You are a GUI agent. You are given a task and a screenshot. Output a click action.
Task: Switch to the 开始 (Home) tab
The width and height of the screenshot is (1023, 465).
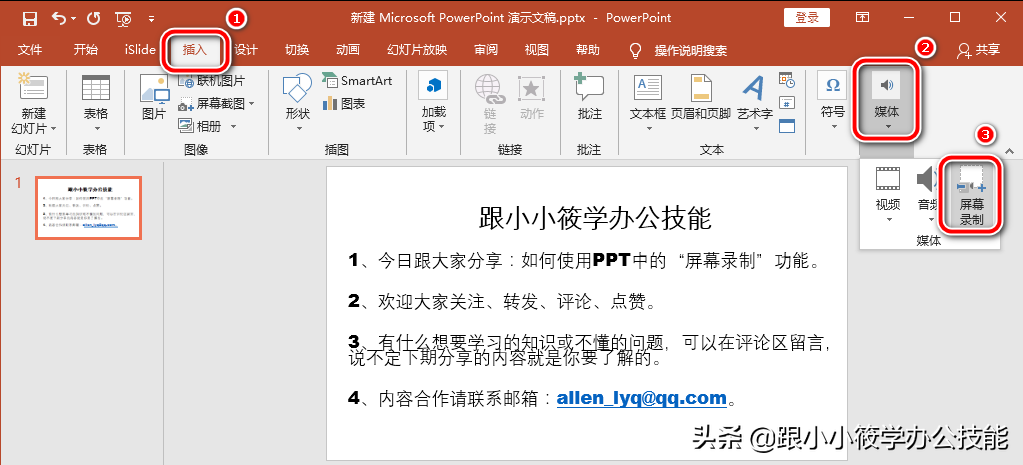(x=85, y=50)
